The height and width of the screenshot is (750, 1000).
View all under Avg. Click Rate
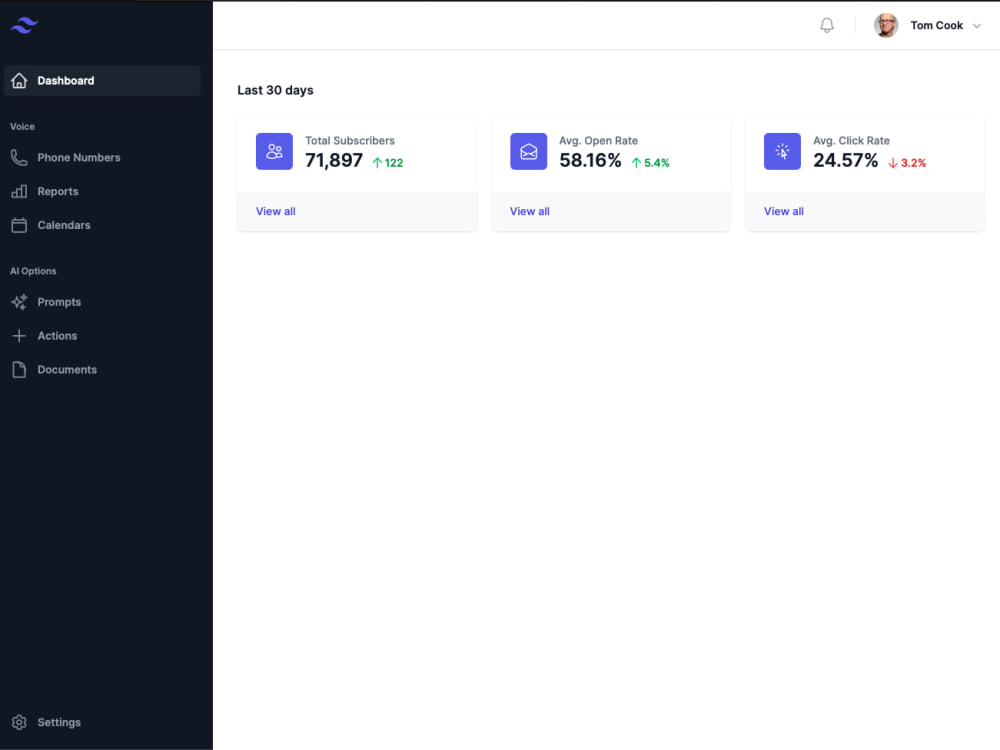783,211
